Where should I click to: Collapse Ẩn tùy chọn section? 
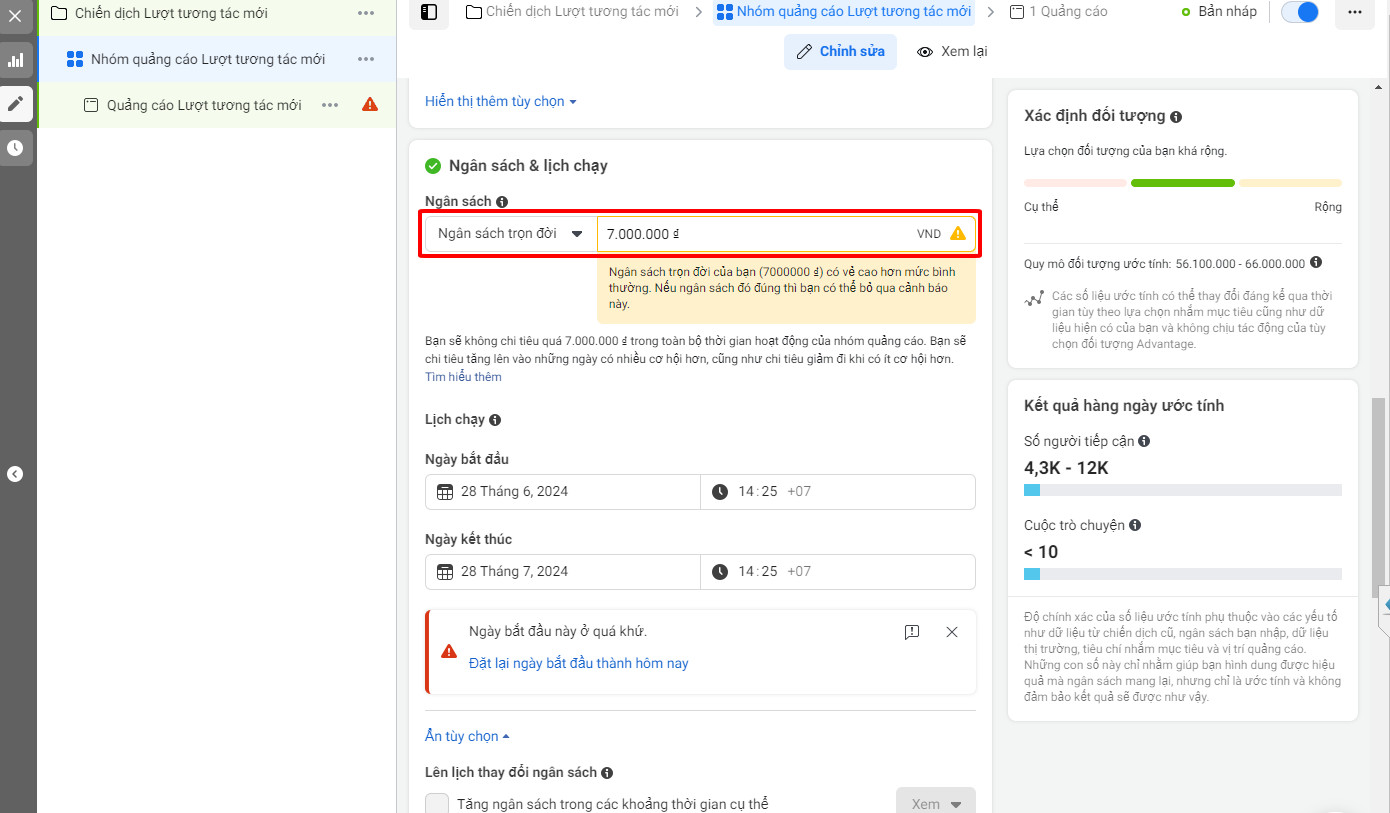pyautogui.click(x=467, y=736)
